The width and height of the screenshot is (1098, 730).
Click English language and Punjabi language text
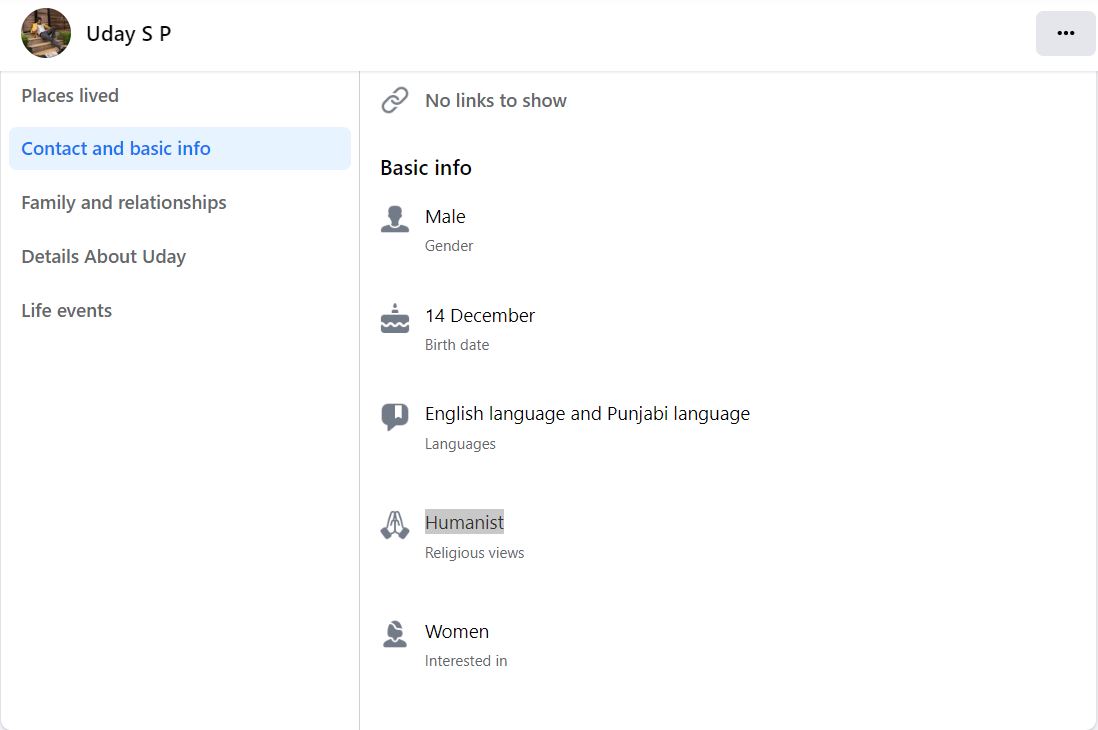[x=588, y=414]
